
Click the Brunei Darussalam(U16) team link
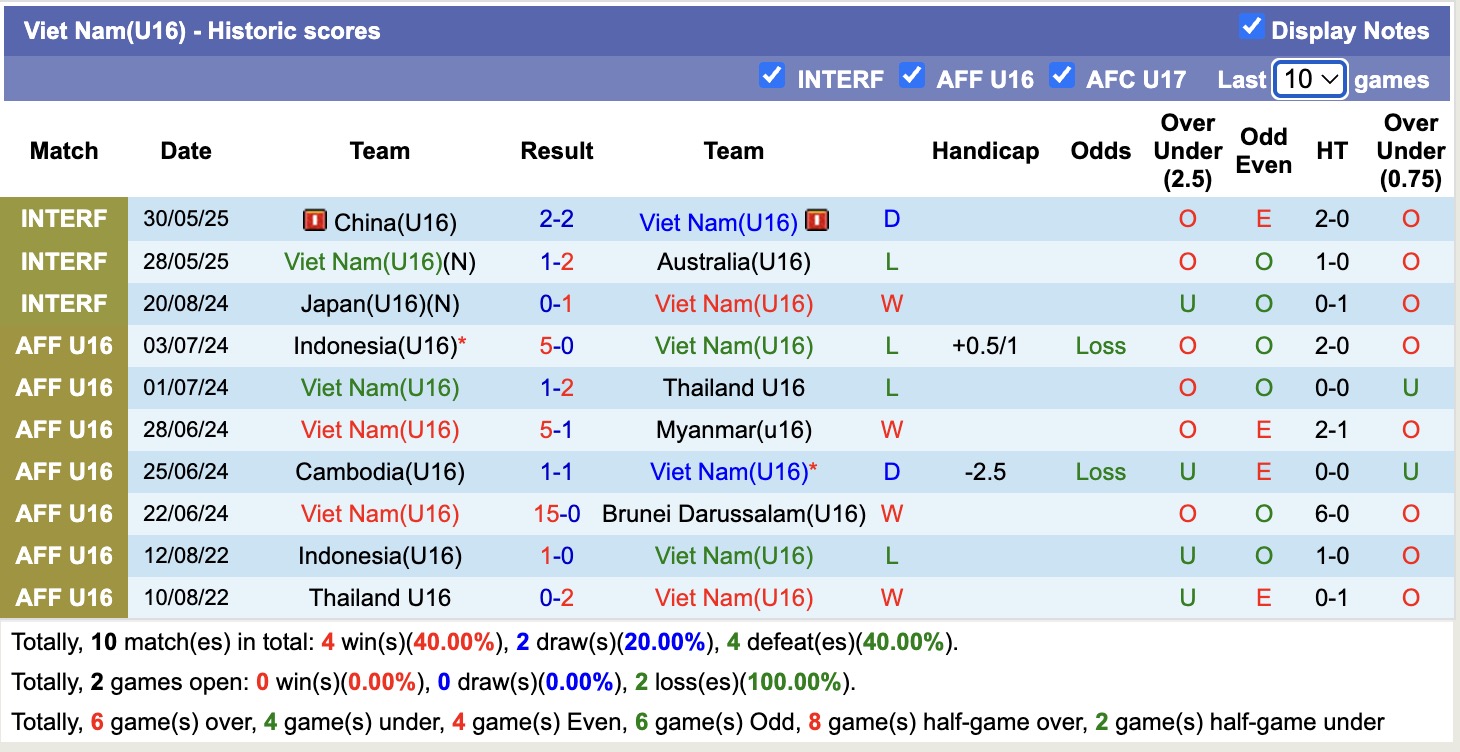pyautogui.click(x=733, y=514)
